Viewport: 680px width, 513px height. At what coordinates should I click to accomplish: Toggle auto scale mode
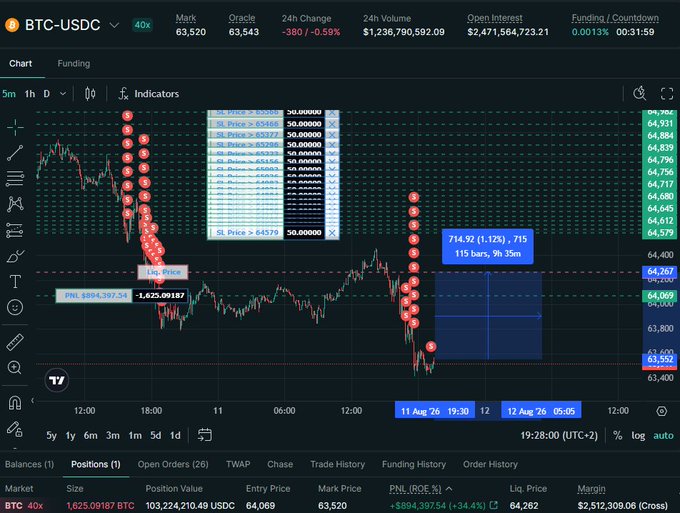click(x=664, y=435)
